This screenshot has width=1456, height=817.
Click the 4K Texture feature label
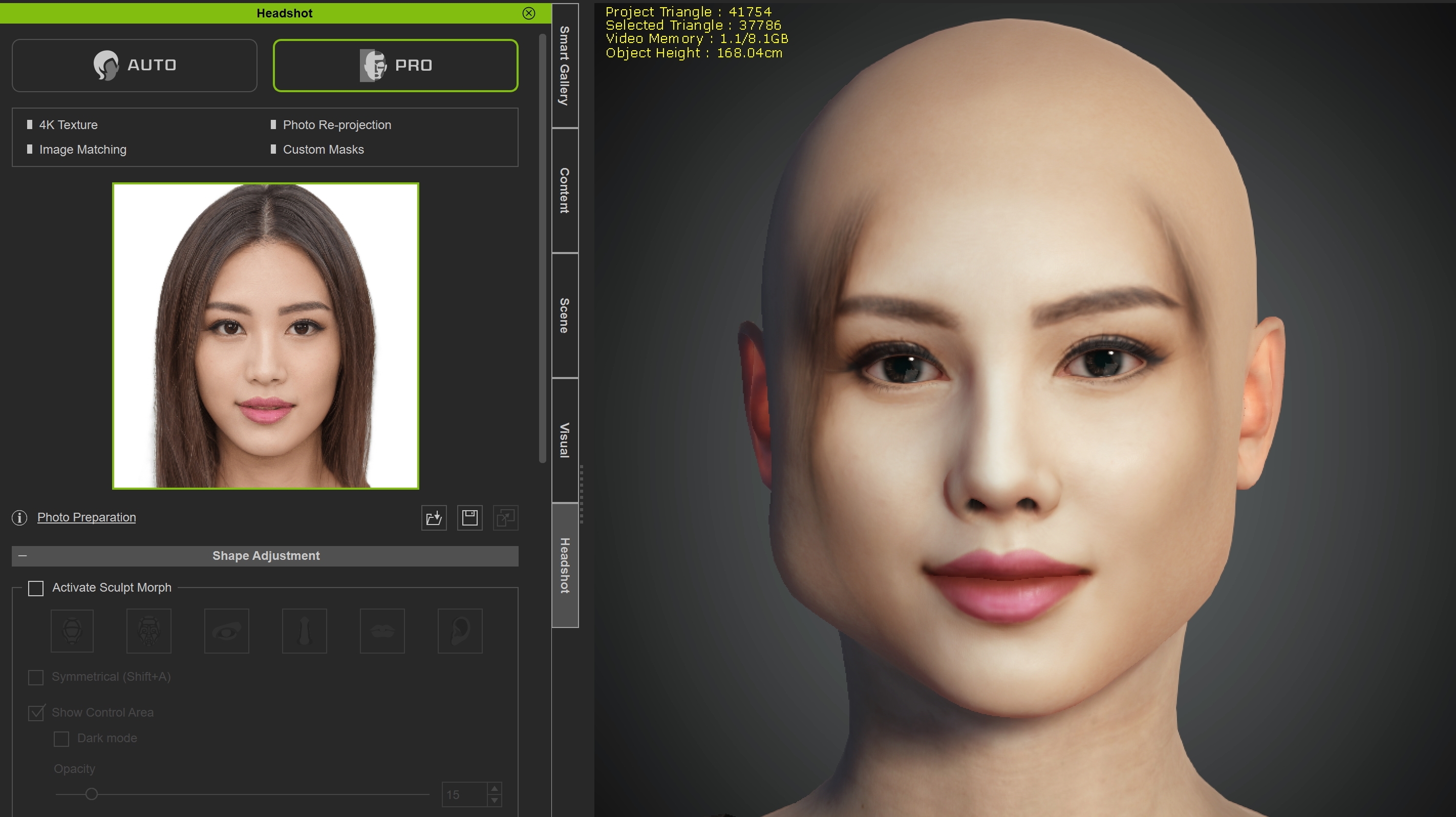69,124
